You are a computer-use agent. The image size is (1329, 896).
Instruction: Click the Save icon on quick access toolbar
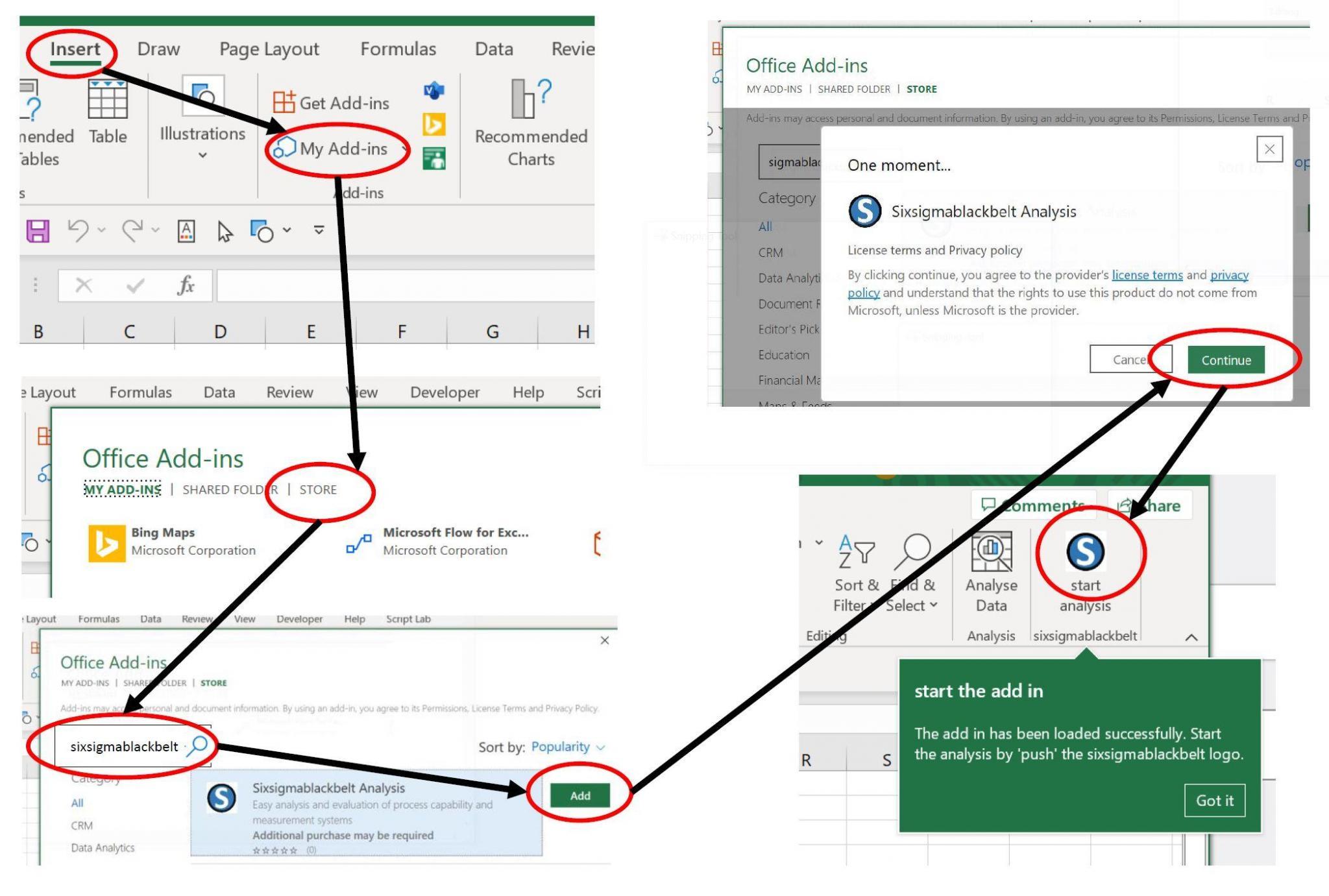click(36, 230)
